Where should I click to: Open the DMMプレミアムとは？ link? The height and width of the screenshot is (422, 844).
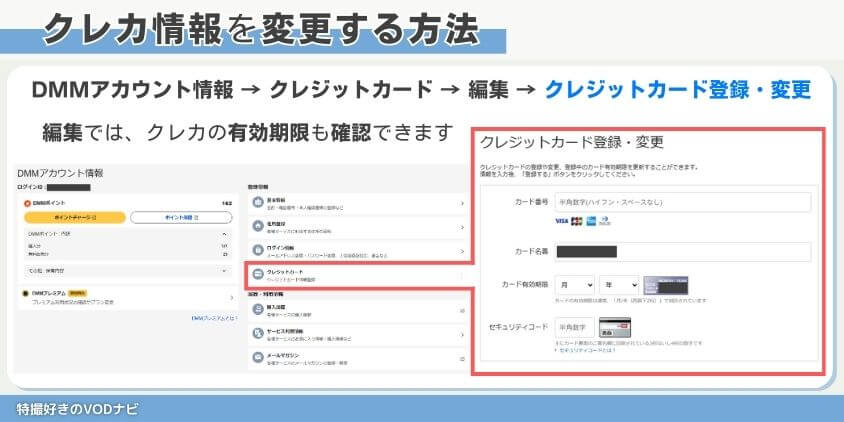point(214,319)
